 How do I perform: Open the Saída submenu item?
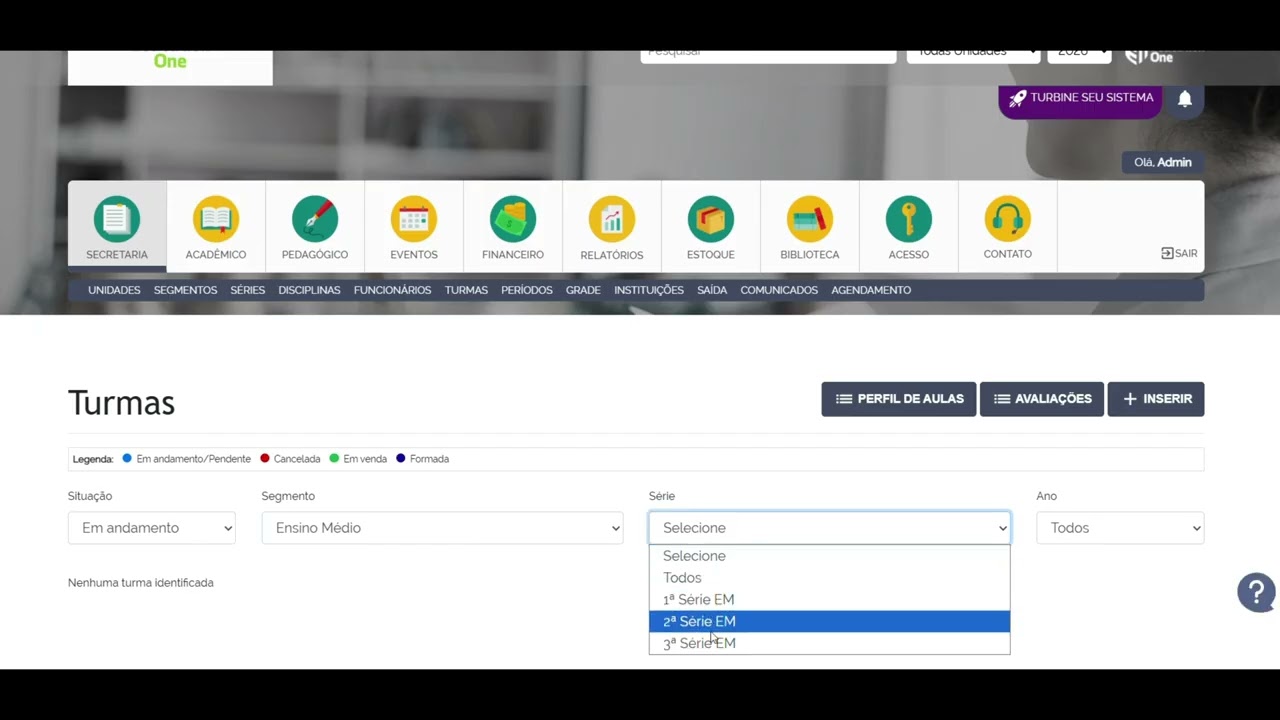pyautogui.click(x=712, y=290)
